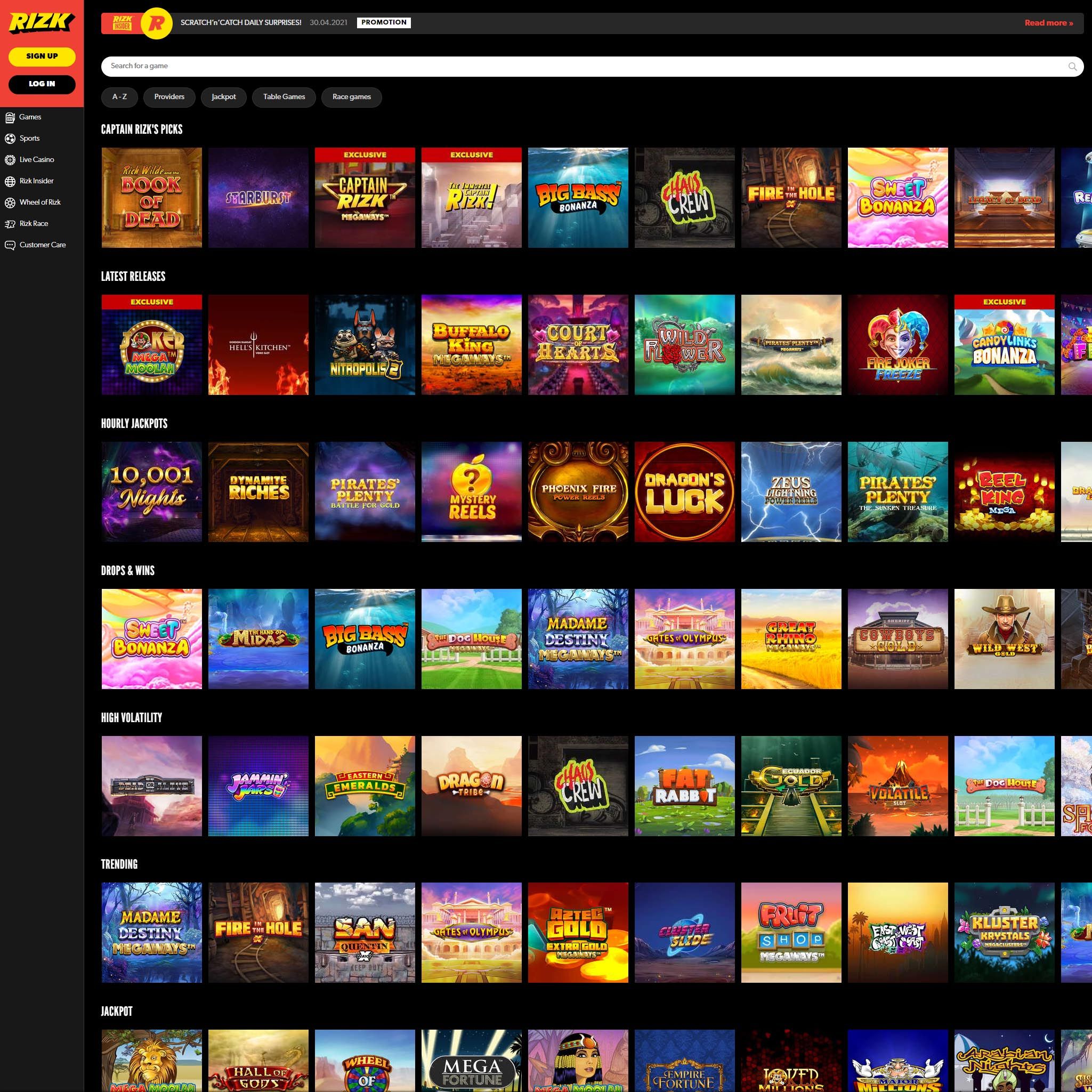Screen dimensions: 1092x1092
Task: Follow the Read more link
Action: click(1048, 23)
